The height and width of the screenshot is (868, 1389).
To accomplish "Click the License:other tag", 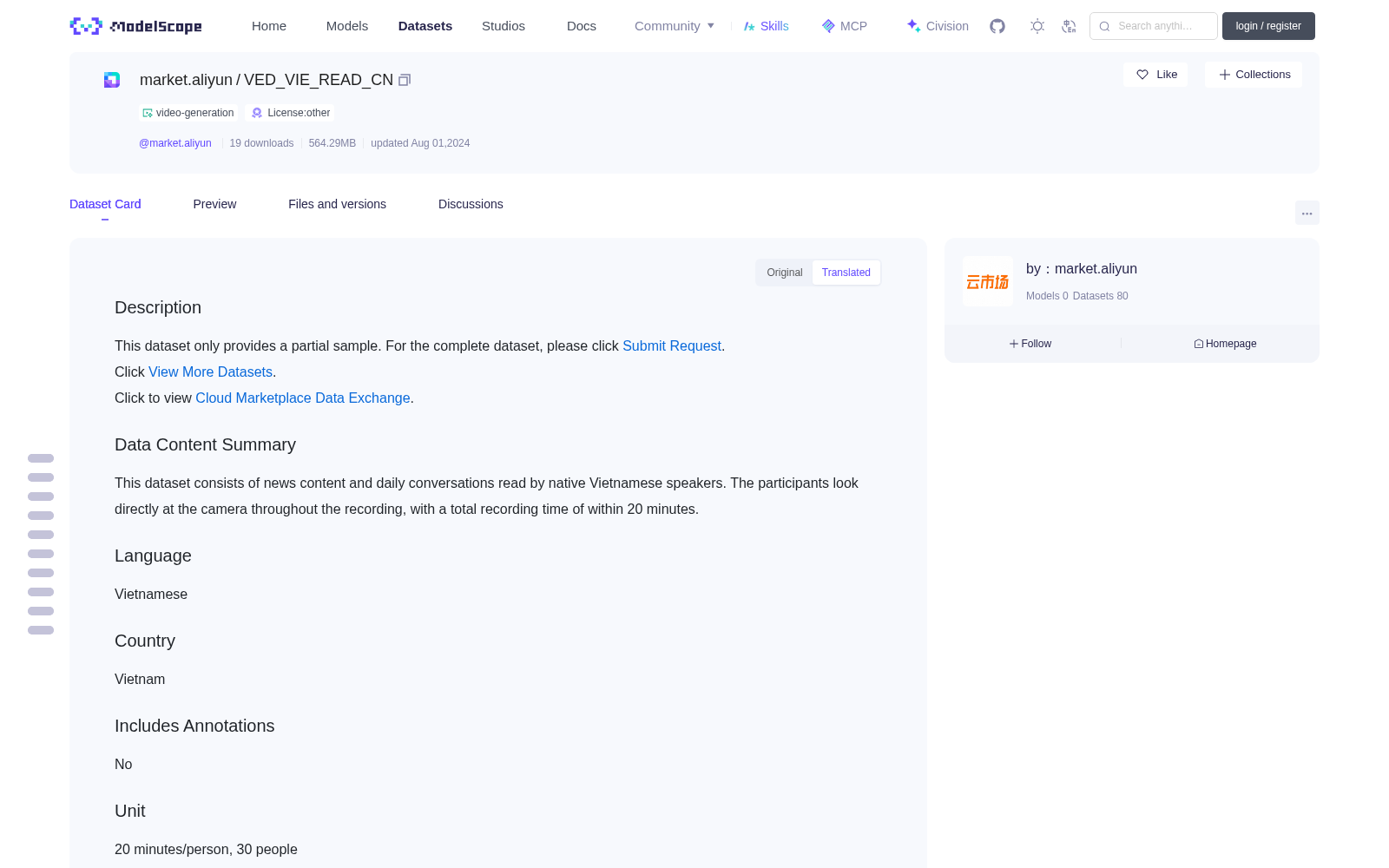I will click(x=291, y=113).
